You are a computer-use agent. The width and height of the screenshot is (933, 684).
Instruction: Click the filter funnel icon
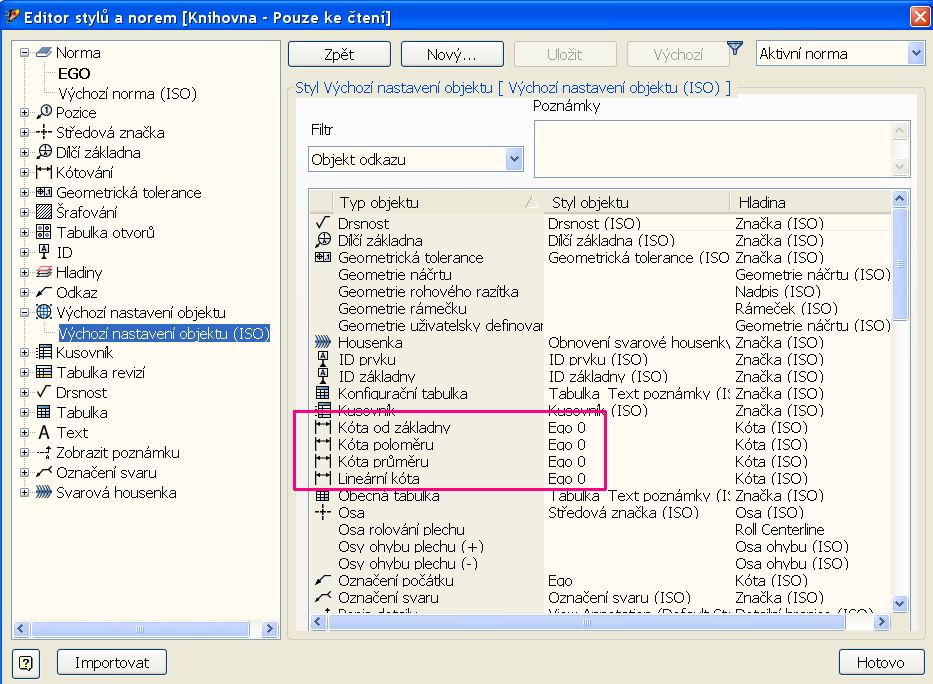pyautogui.click(x=735, y=48)
